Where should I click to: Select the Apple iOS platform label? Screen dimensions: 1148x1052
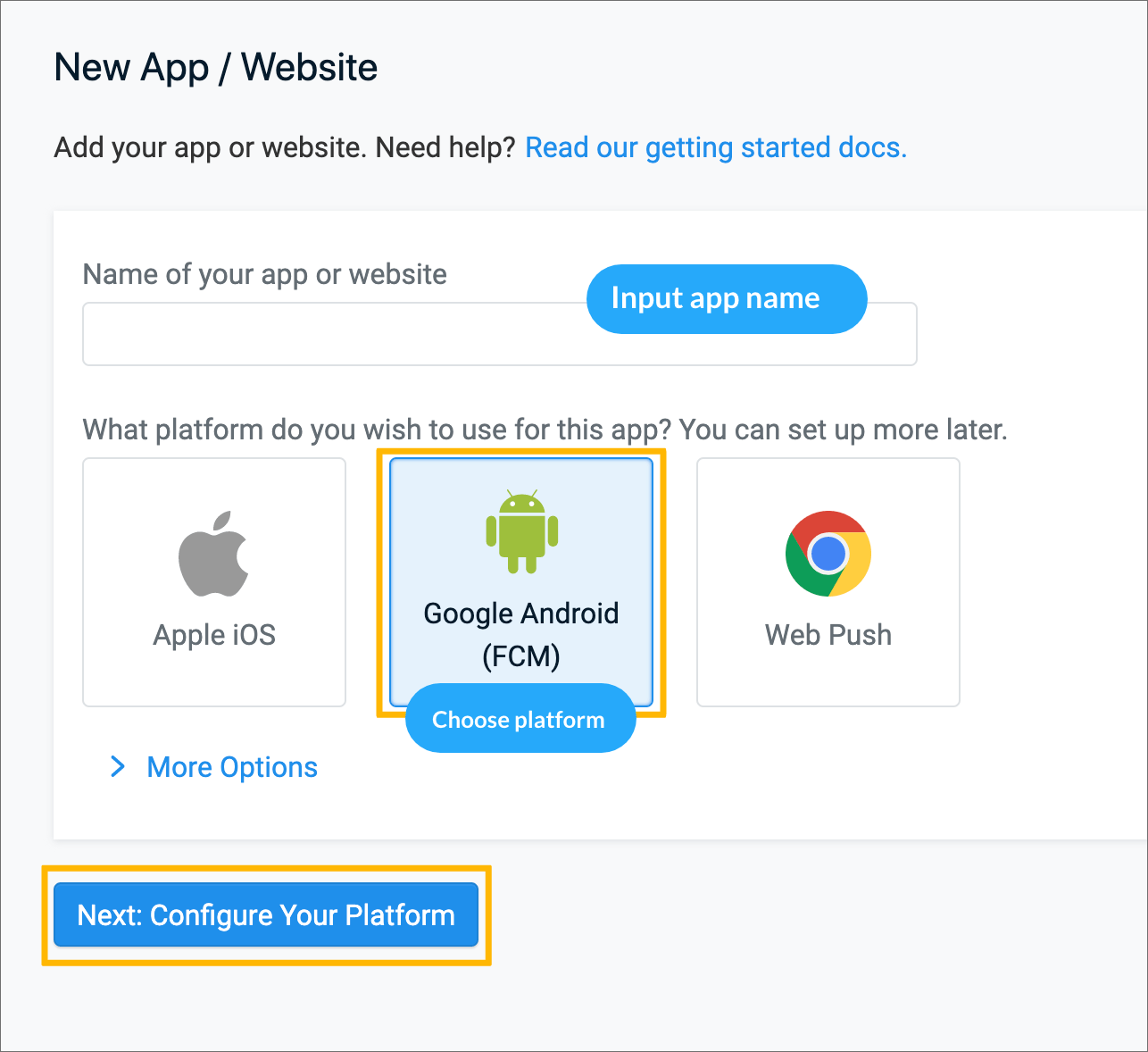214,635
